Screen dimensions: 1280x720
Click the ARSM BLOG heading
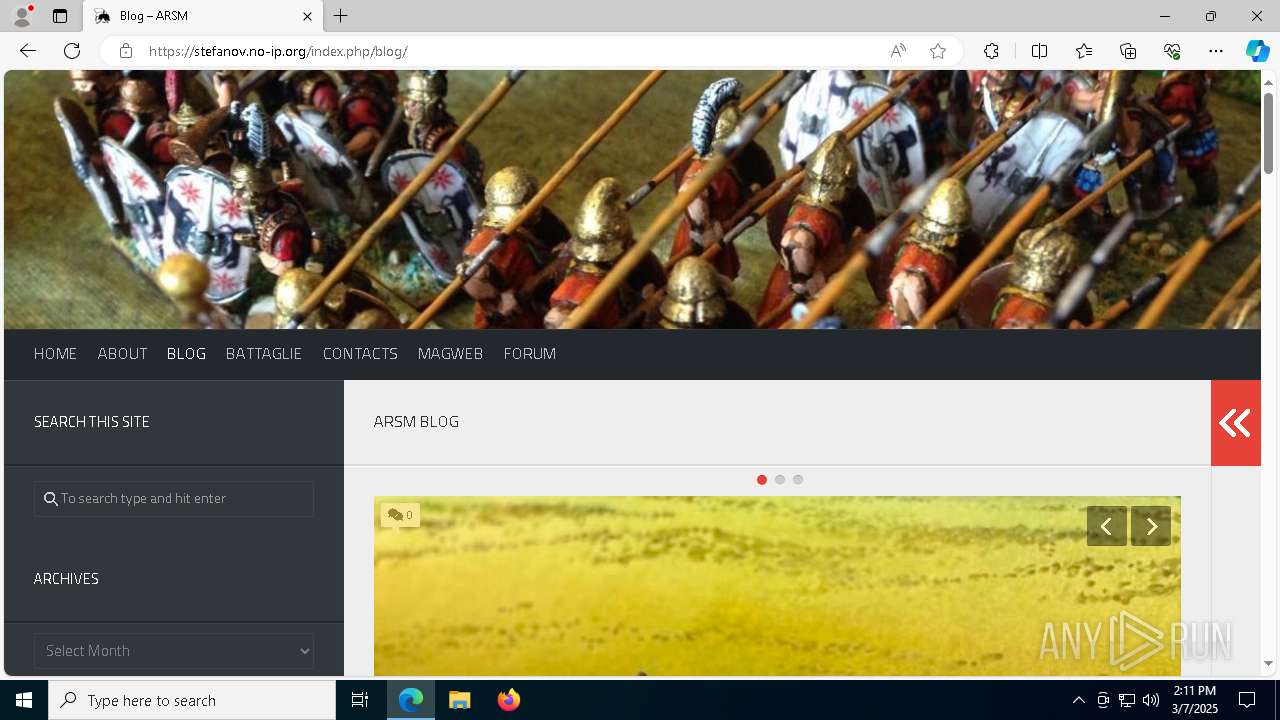pyautogui.click(x=416, y=422)
